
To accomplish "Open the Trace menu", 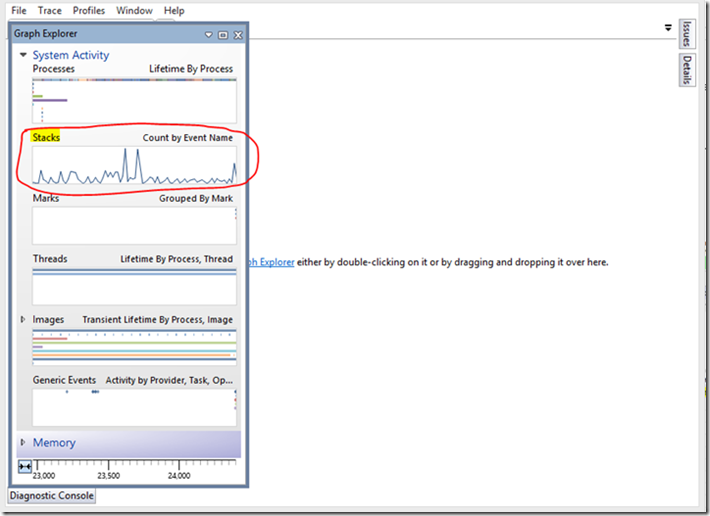I will coord(49,10).
